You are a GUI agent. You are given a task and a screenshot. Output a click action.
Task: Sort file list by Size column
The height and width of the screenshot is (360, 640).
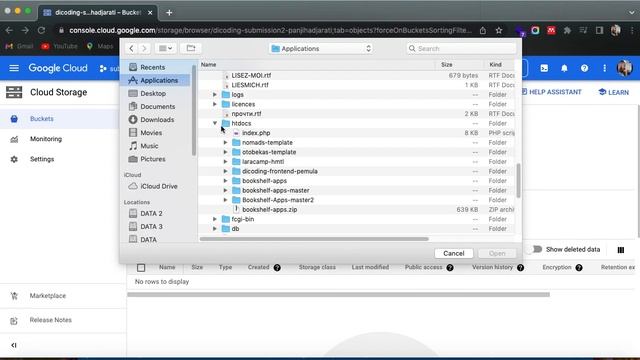click(x=447, y=64)
